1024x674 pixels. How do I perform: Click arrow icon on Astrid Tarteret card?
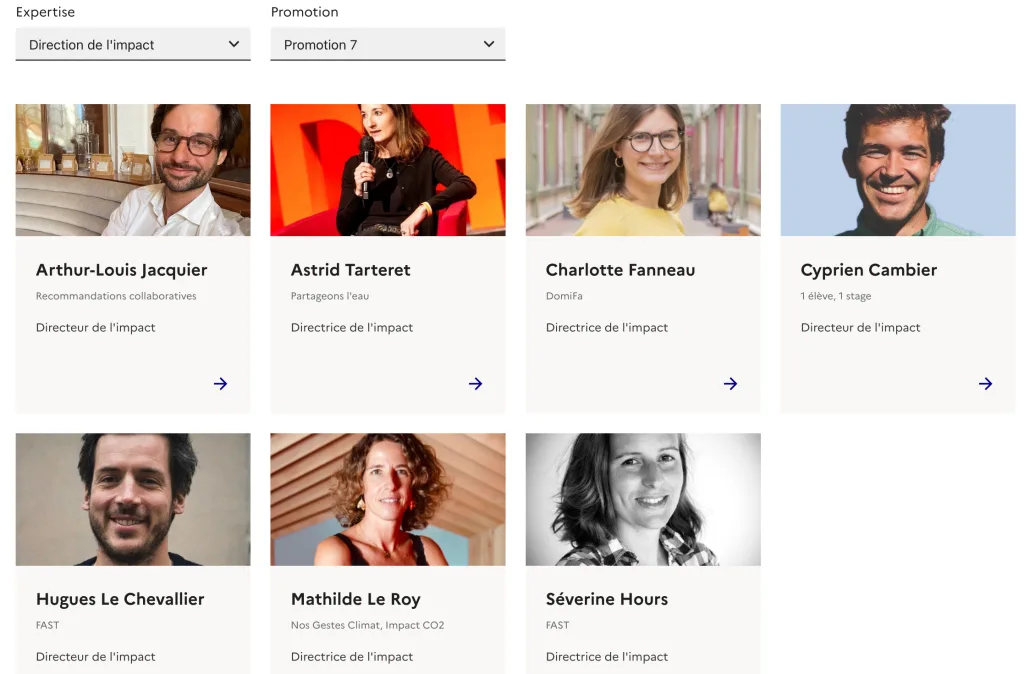click(475, 384)
